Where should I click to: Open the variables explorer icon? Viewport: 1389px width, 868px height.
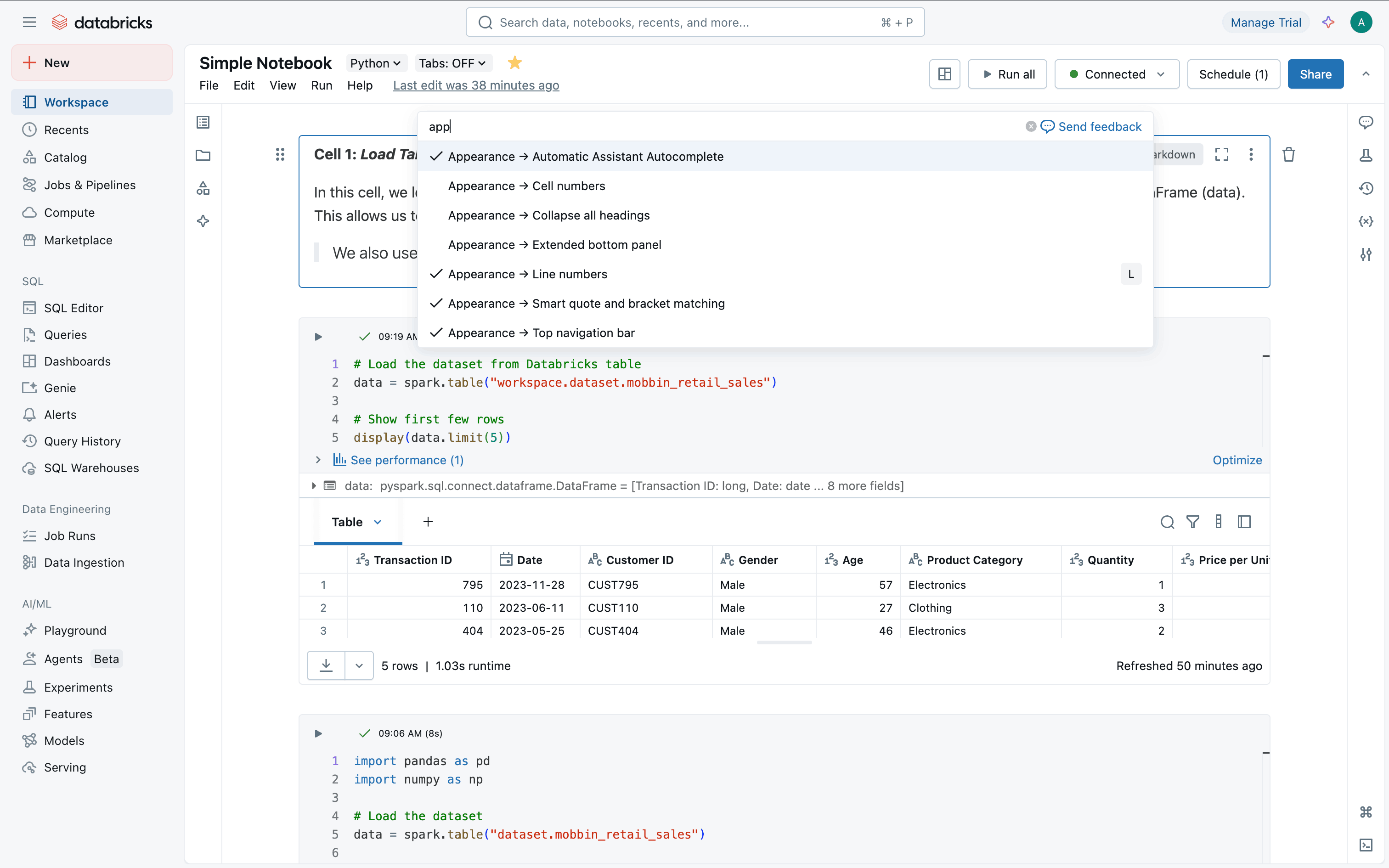1366,221
